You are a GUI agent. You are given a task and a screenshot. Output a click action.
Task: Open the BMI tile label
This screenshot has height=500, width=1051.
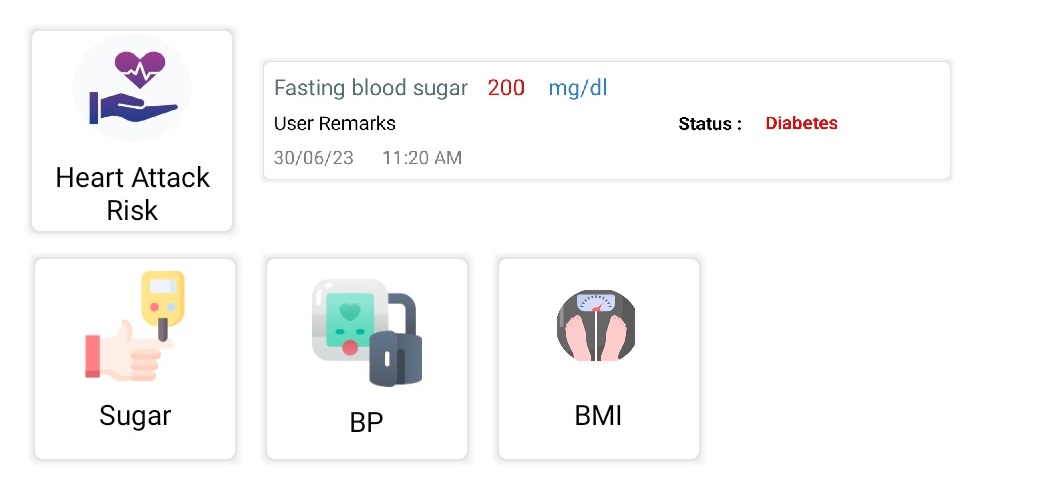click(x=599, y=416)
